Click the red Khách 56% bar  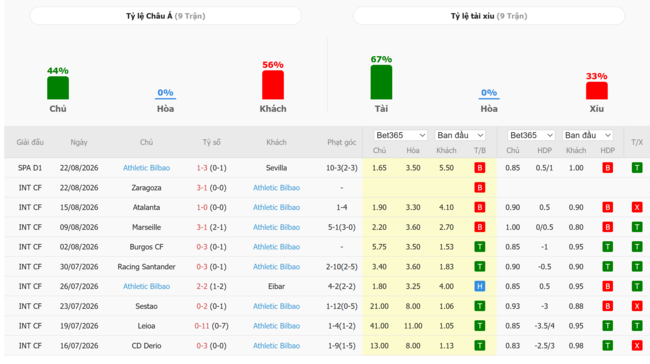pyautogui.click(x=273, y=85)
